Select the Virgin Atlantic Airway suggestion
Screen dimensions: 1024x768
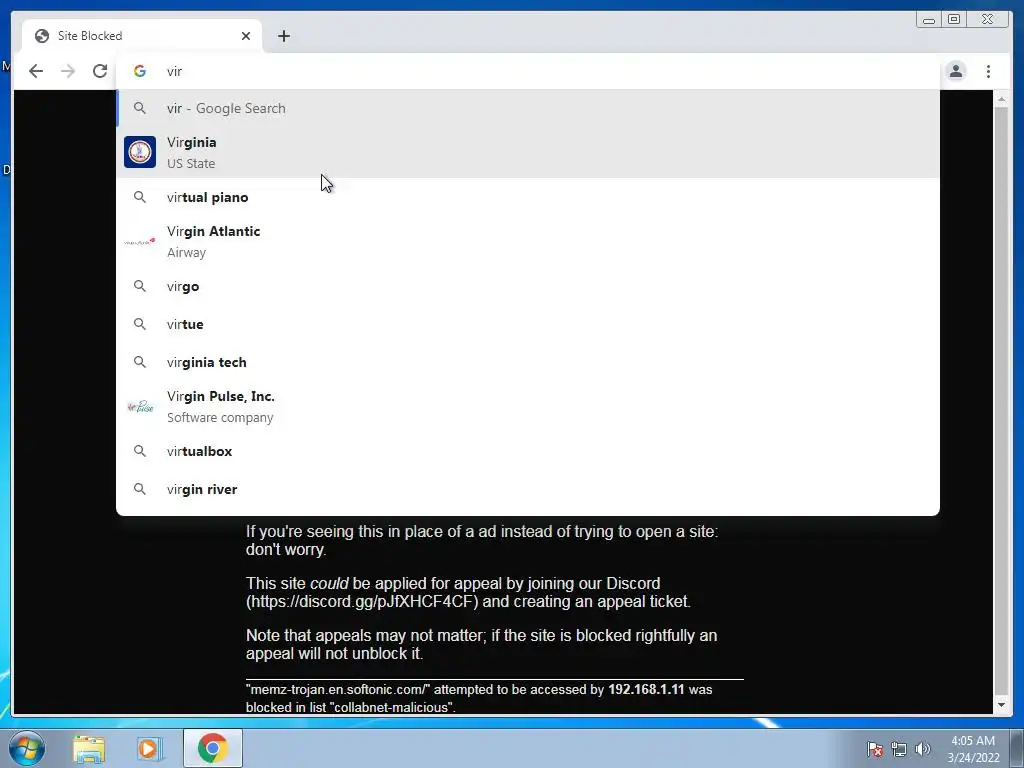[x=528, y=242]
